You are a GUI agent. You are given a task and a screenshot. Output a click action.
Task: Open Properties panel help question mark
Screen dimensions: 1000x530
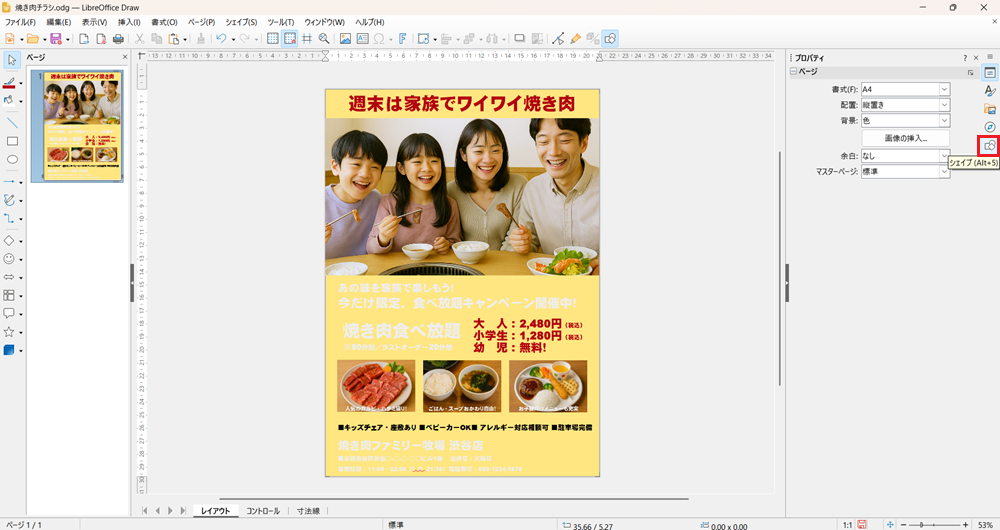(965, 58)
